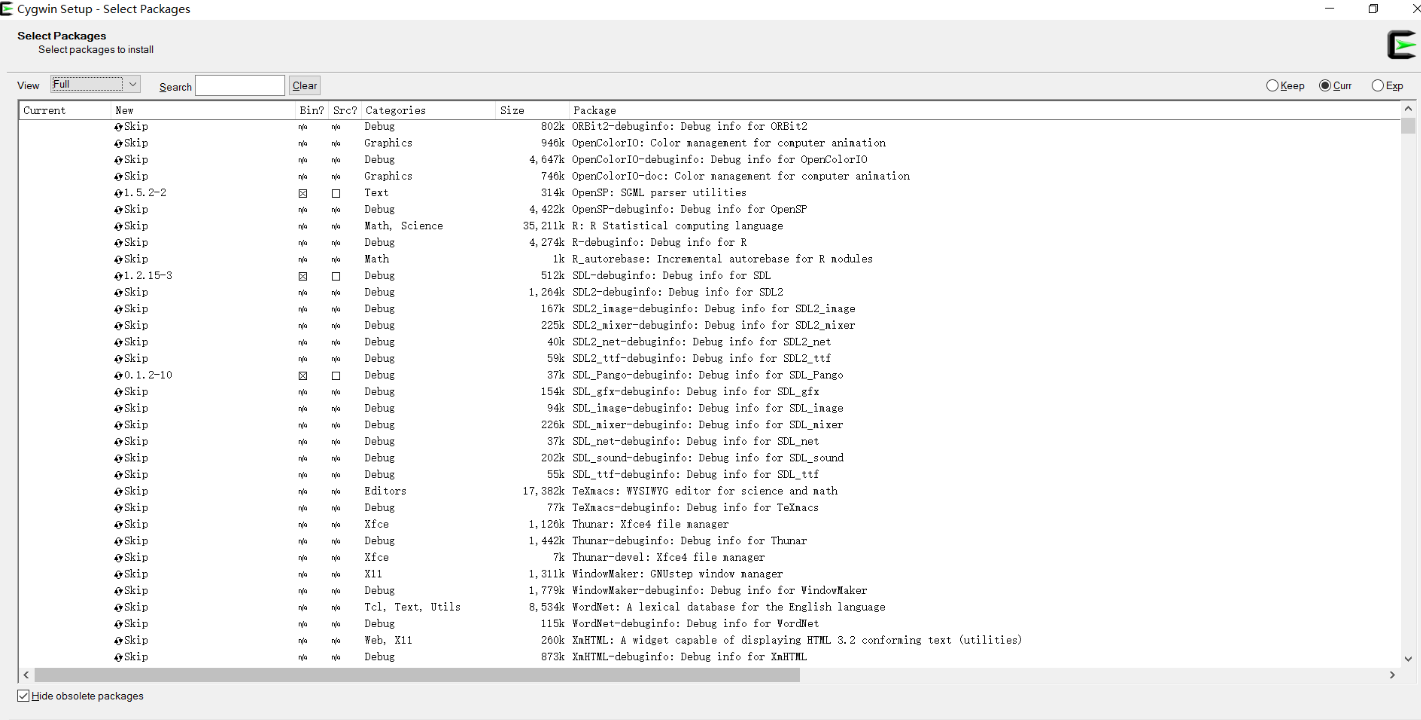Click the Skip cycle icon for SDL_net-debuginfo
This screenshot has height=720, width=1421.
point(119,442)
